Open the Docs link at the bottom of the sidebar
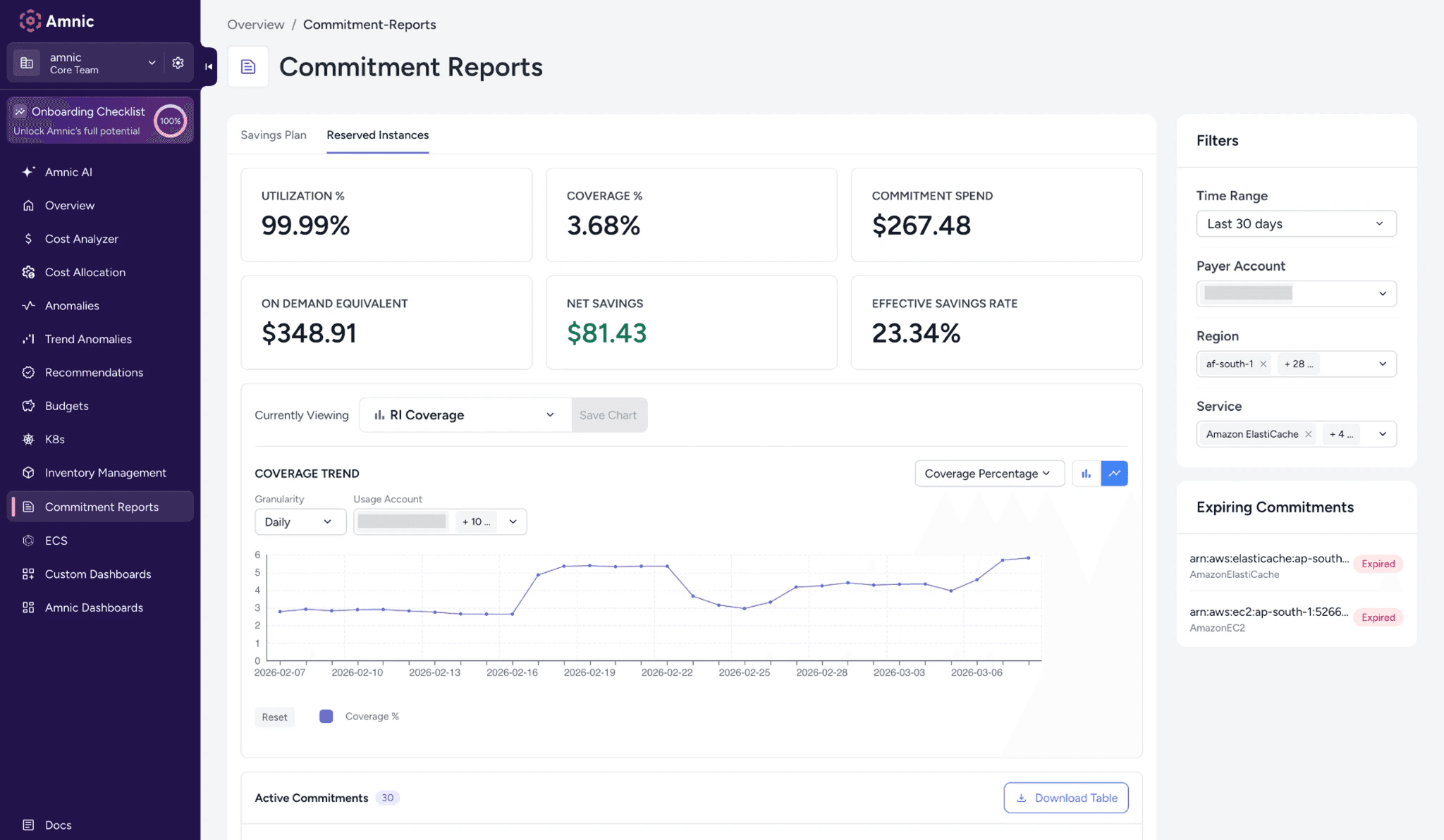Screen dimensions: 1444x840 (58, 824)
